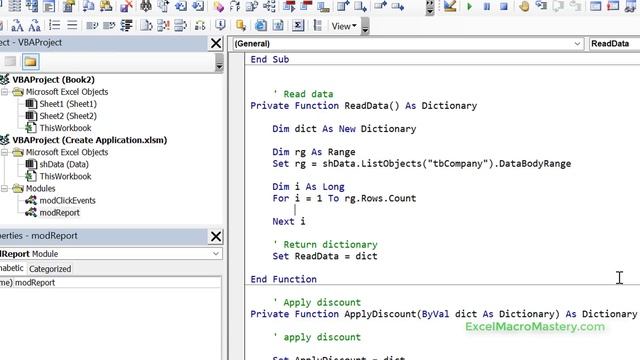This screenshot has width=640, height=360.
Task: Click the 'Private Function ApplyDiscount' declaration line
Action: coord(444,314)
